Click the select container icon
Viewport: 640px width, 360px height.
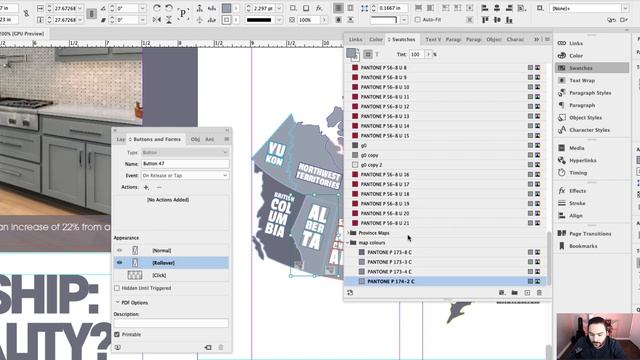200,8
